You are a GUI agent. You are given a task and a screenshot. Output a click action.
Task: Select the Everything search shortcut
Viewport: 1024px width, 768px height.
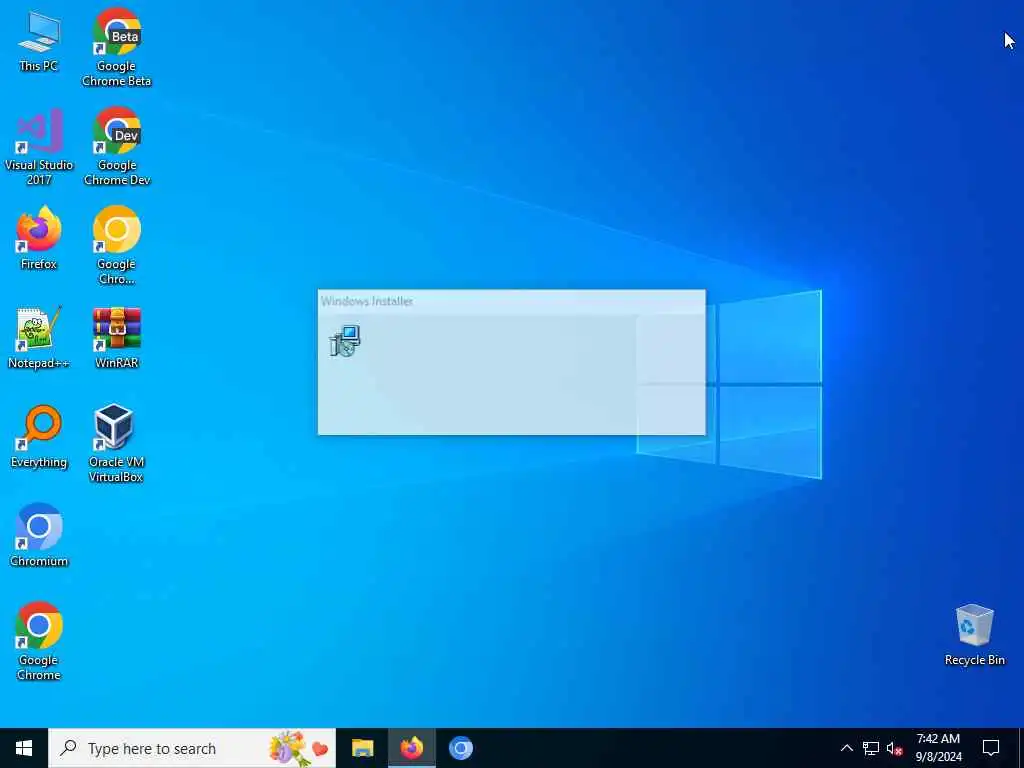39,437
